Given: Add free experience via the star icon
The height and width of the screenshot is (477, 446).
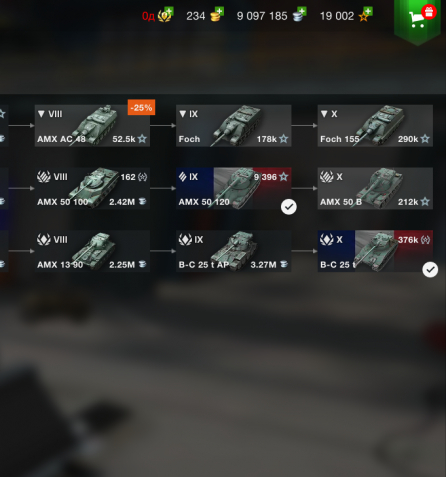Looking at the screenshot, I should pyautogui.click(x=365, y=14).
